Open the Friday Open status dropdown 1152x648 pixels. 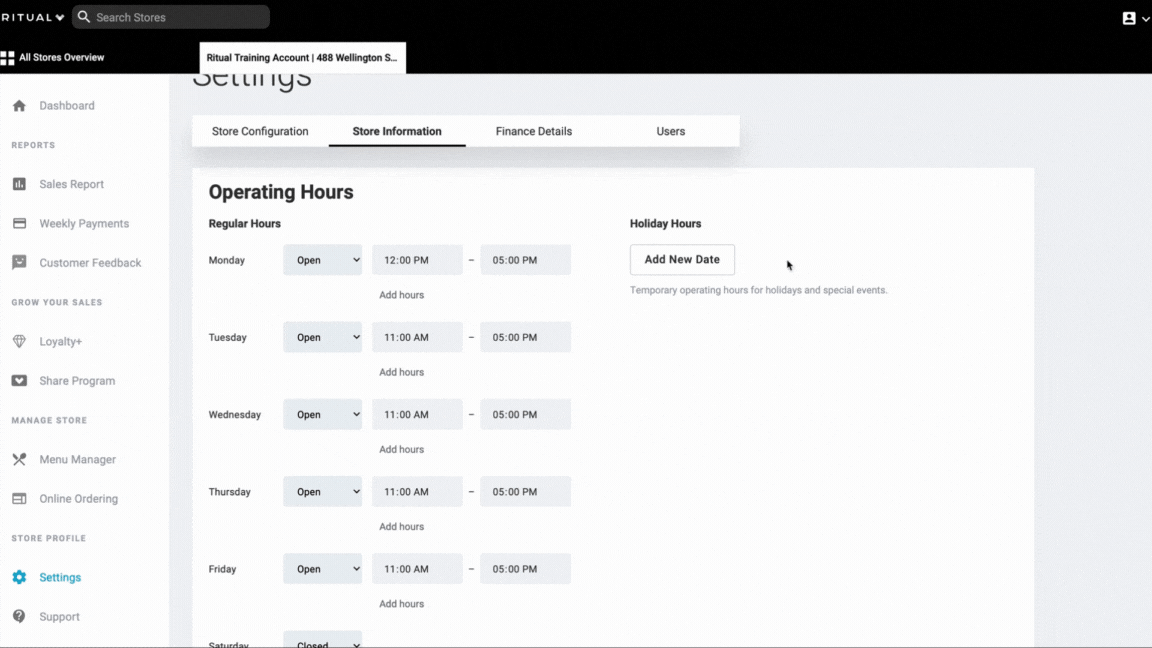[323, 569]
